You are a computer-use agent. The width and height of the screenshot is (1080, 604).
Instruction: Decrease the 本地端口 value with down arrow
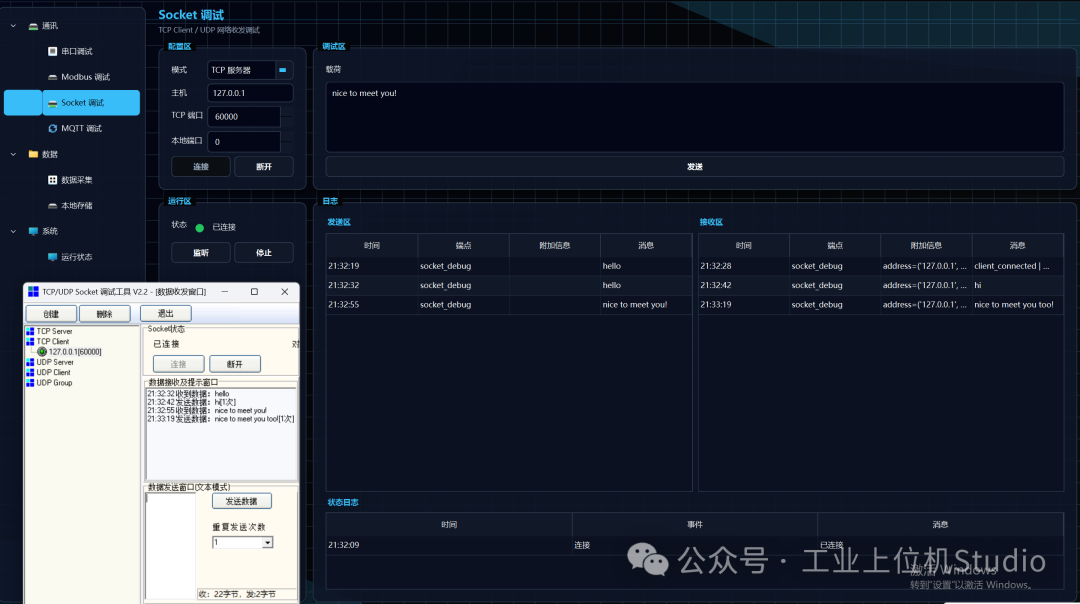[x=287, y=147]
